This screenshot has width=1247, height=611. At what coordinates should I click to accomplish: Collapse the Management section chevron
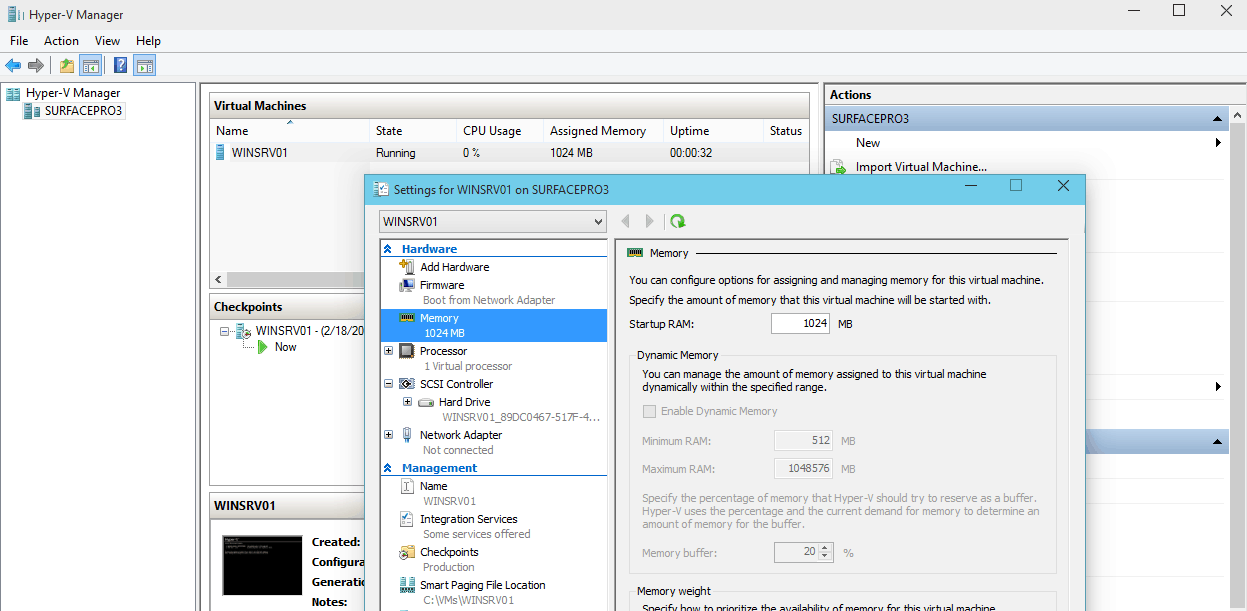point(389,468)
